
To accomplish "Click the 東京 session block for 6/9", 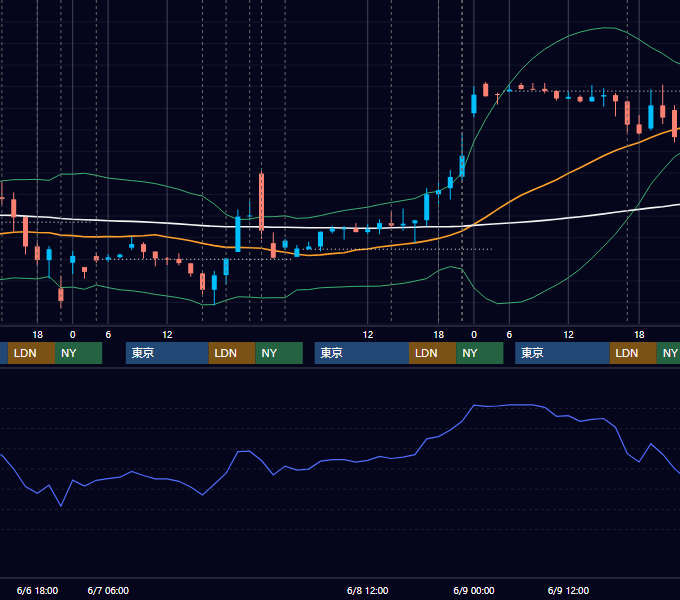I will pyautogui.click(x=562, y=353).
